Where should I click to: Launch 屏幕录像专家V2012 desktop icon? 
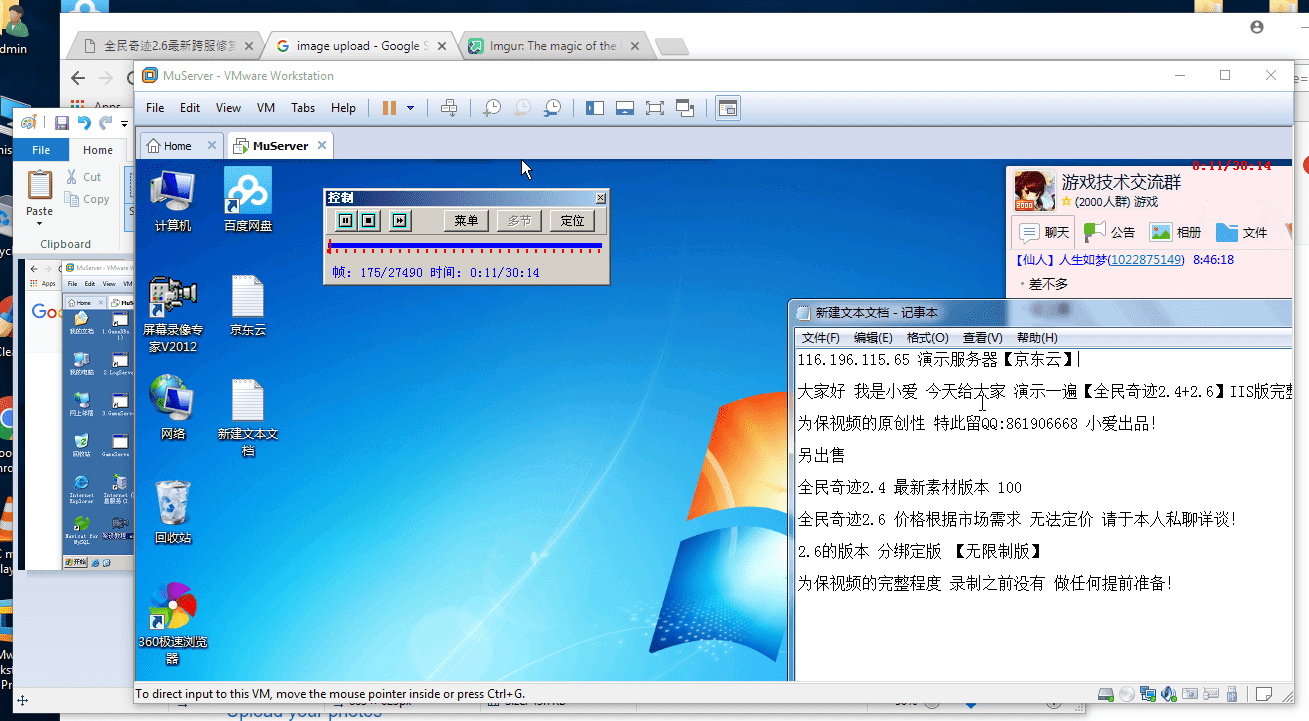tap(172, 315)
